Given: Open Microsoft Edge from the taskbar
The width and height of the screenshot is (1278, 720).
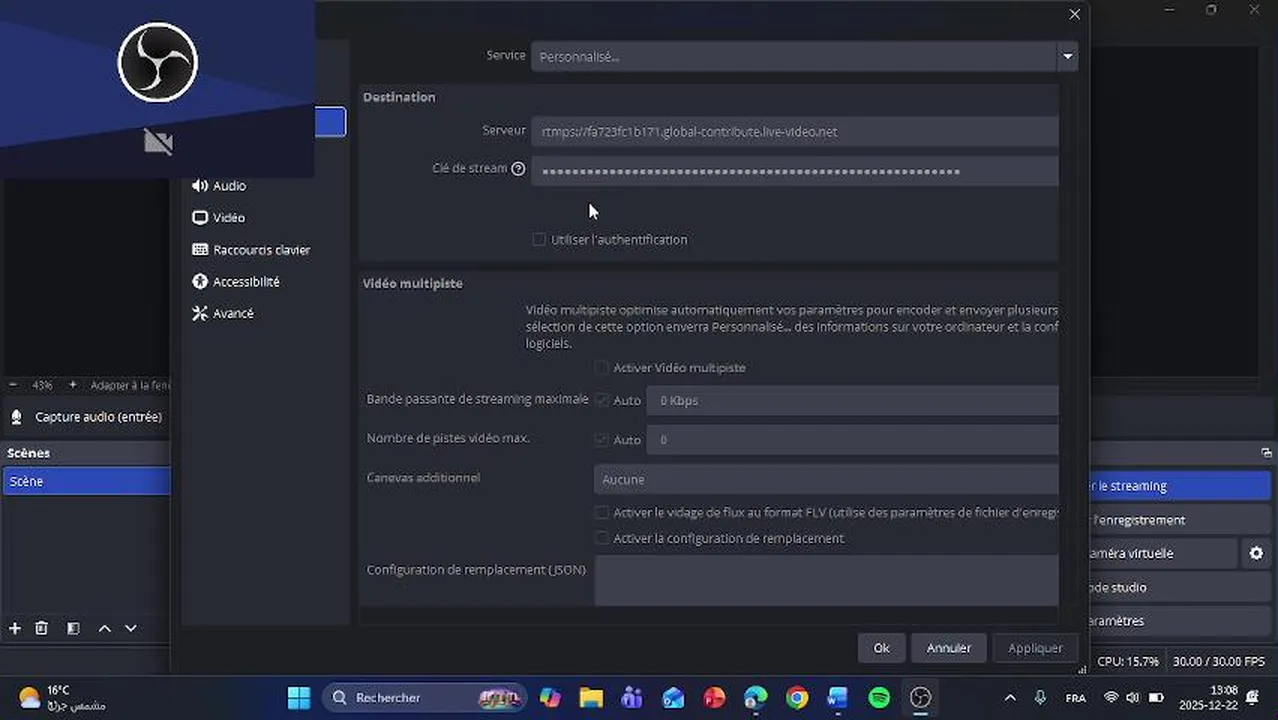Looking at the screenshot, I should tap(756, 697).
